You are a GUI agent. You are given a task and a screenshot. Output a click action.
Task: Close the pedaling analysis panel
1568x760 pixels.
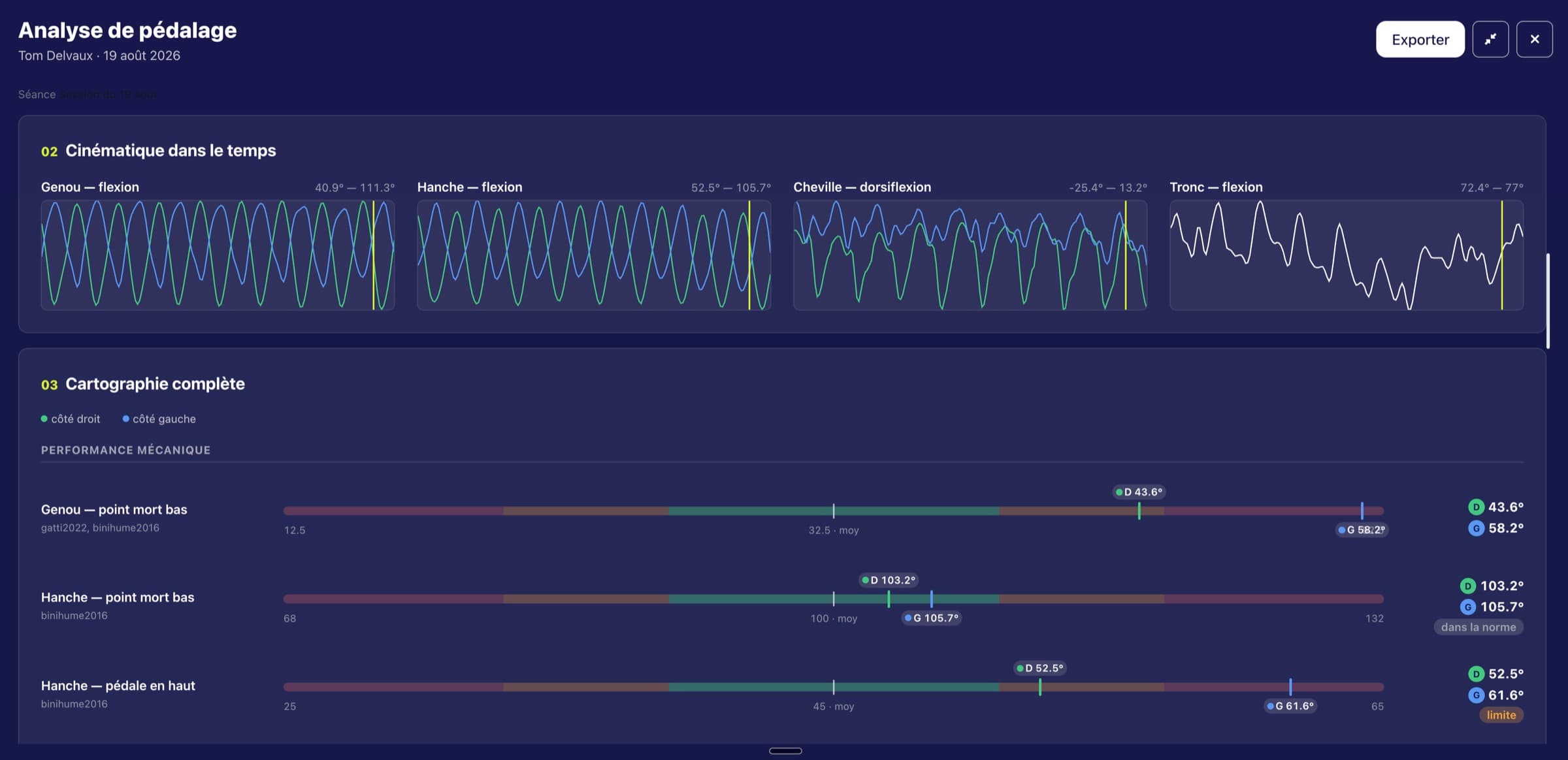click(x=1534, y=39)
